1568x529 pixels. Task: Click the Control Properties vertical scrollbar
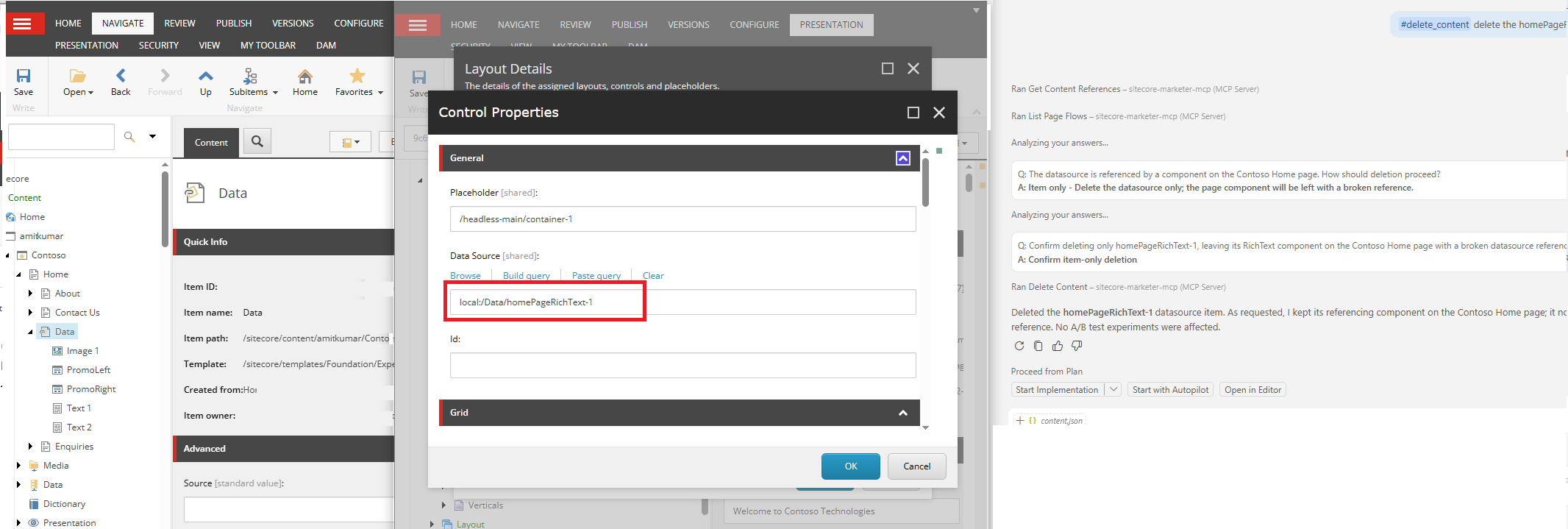(x=925, y=183)
